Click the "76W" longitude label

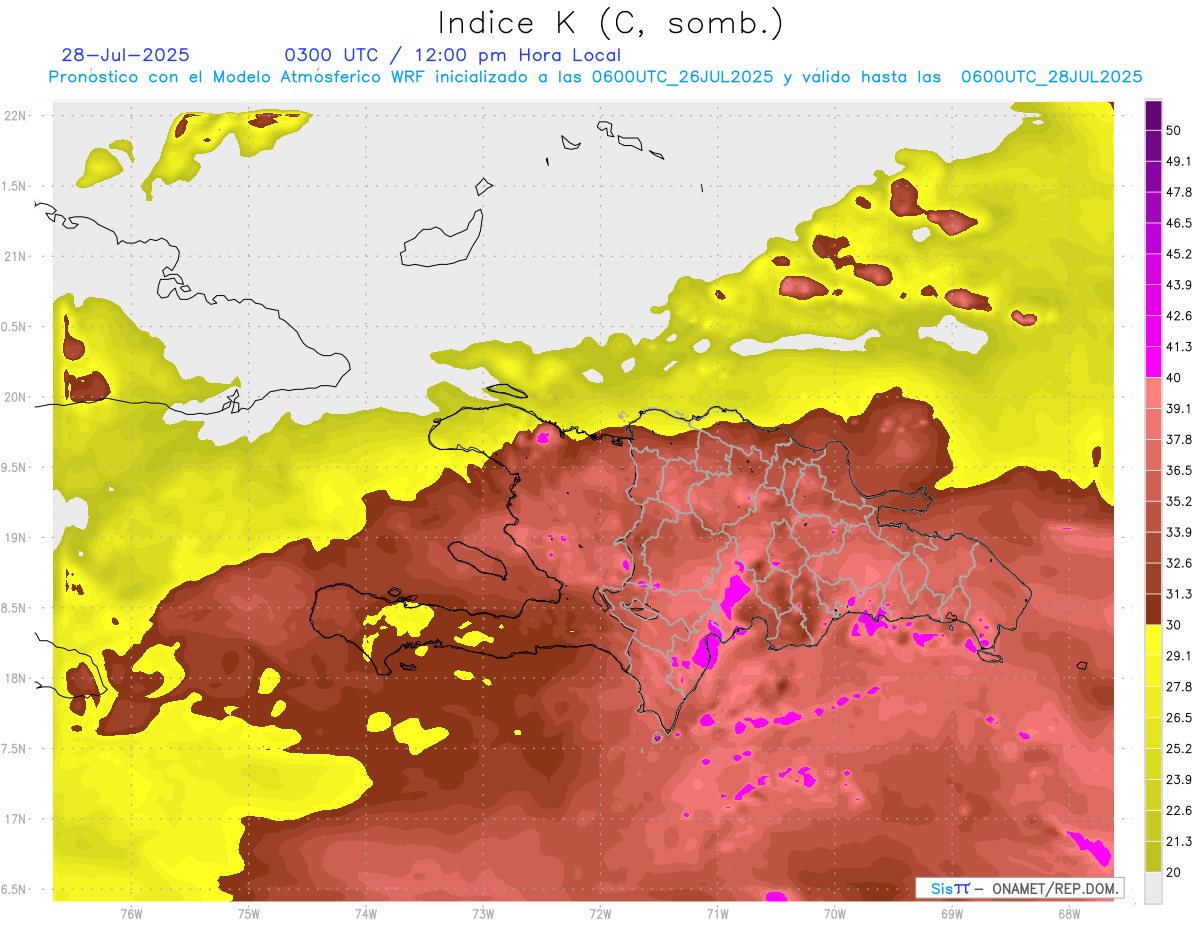point(131,913)
